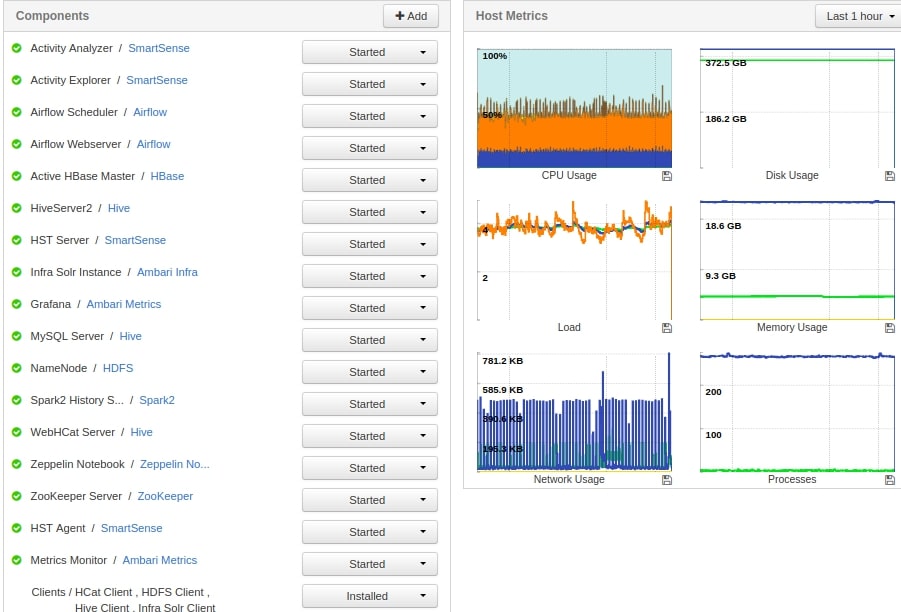This screenshot has height=612, width=901.
Task: Open the ZooKeeper service link
Action: 165,496
